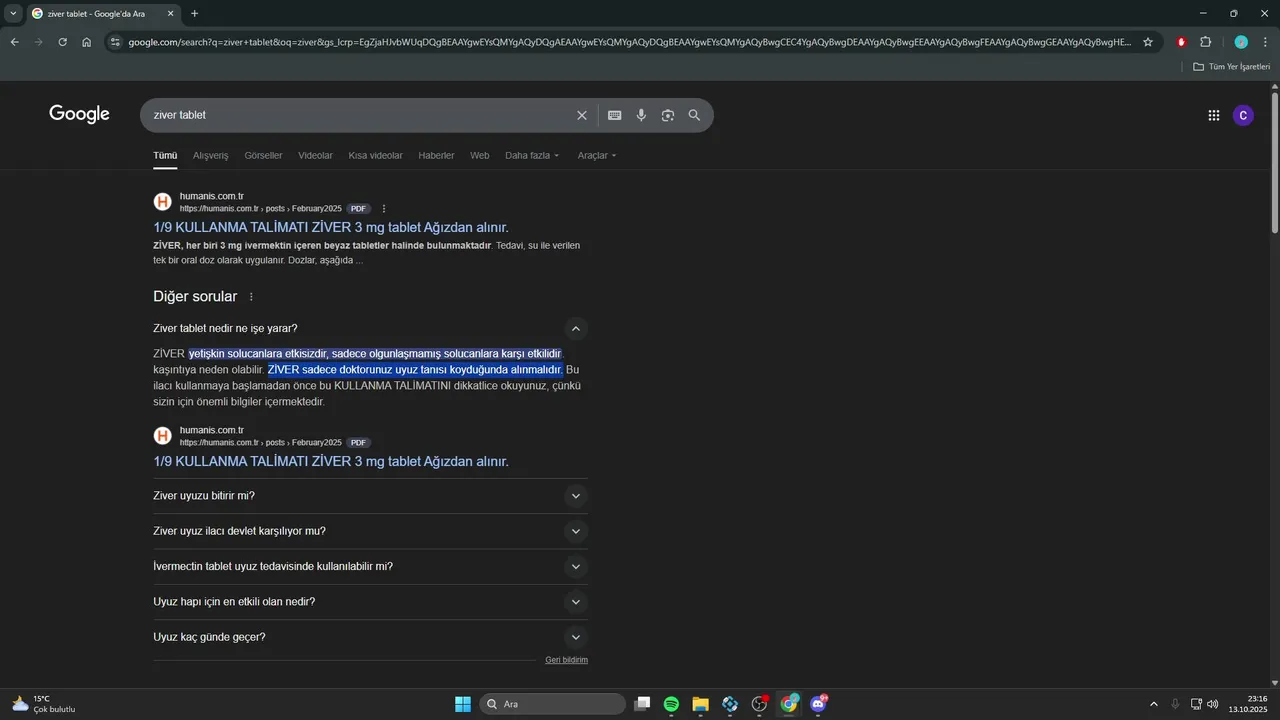Launch Spotify from taskbar

pyautogui.click(x=671, y=704)
